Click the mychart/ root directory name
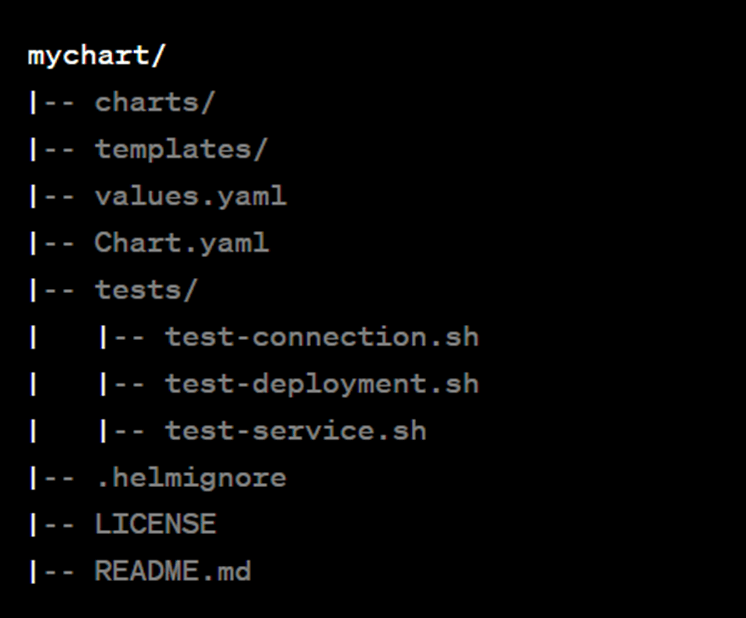The height and width of the screenshot is (618, 746). click(96, 57)
